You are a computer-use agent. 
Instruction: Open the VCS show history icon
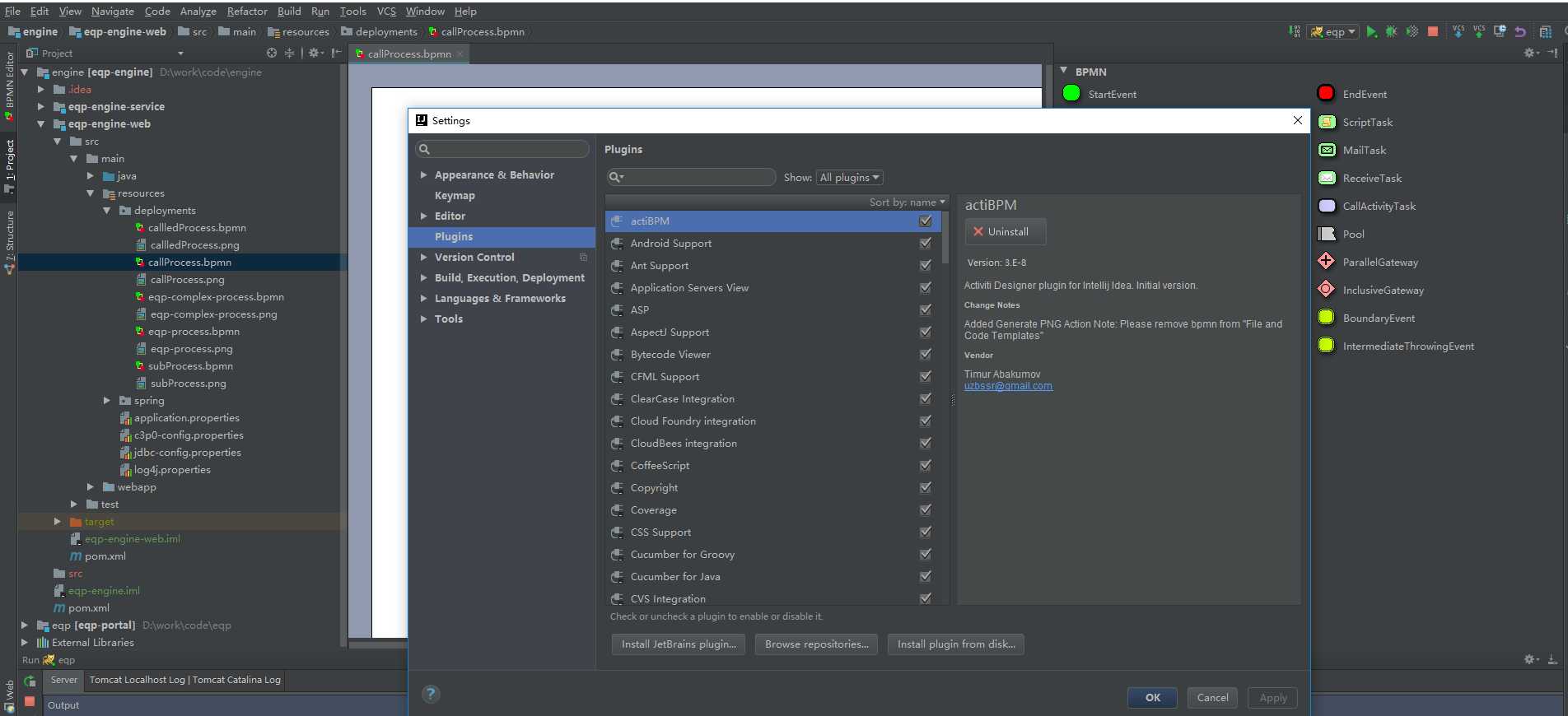point(1500,31)
